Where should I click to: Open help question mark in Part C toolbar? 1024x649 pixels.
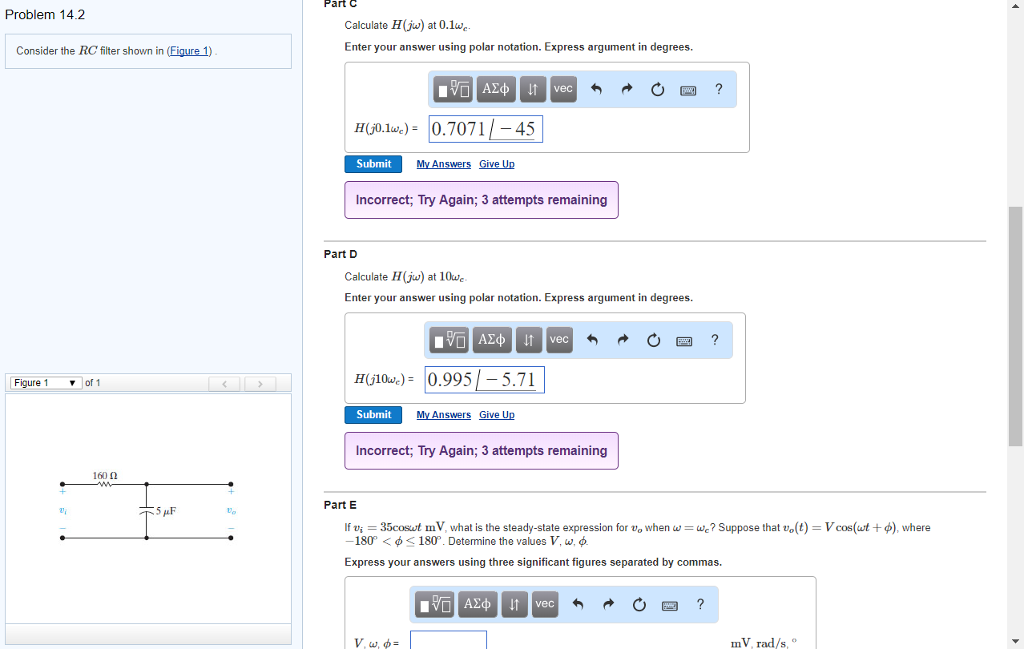719,89
